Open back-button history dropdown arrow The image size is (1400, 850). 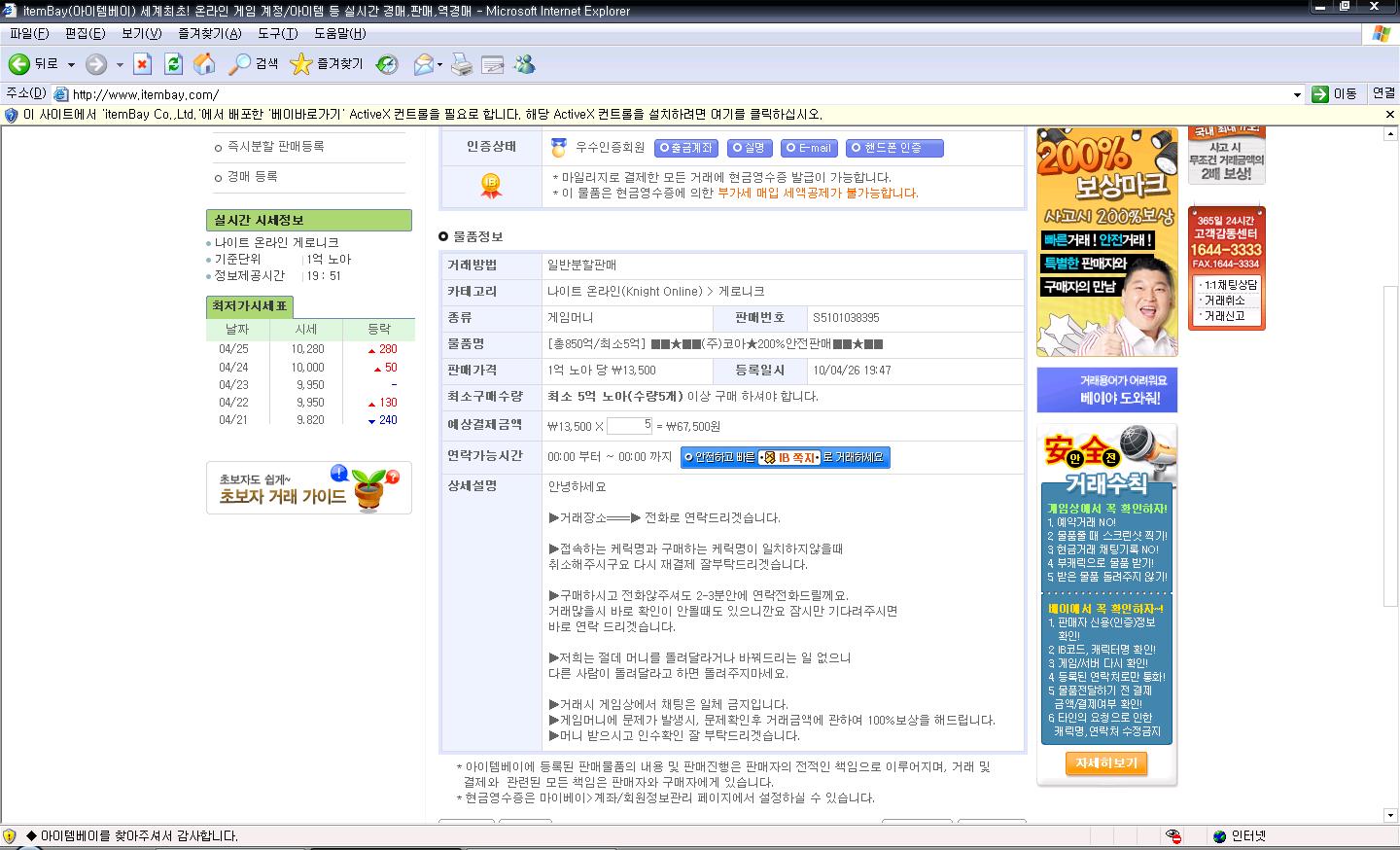(x=71, y=65)
